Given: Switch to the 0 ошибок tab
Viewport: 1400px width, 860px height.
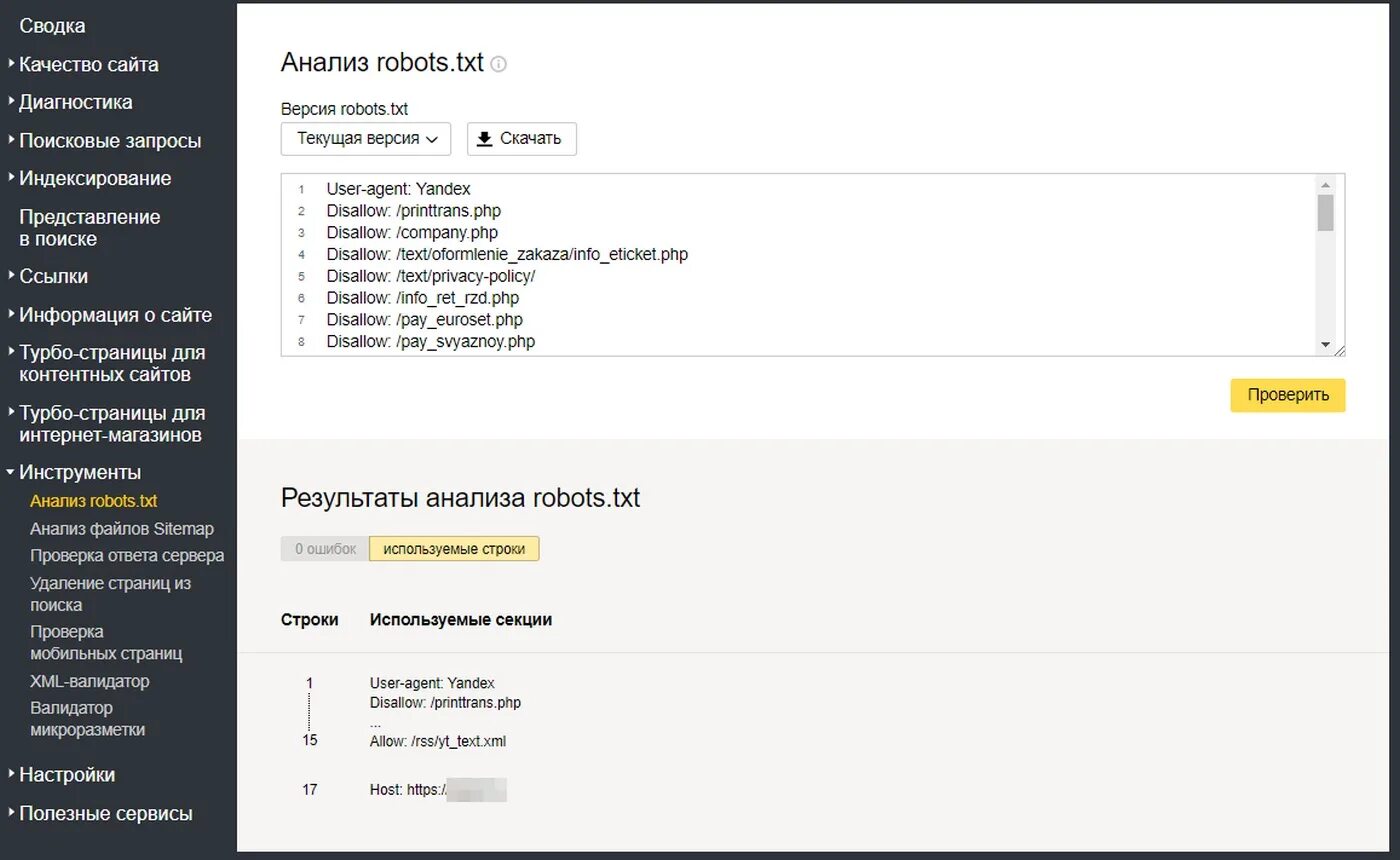Looking at the screenshot, I should [324, 549].
